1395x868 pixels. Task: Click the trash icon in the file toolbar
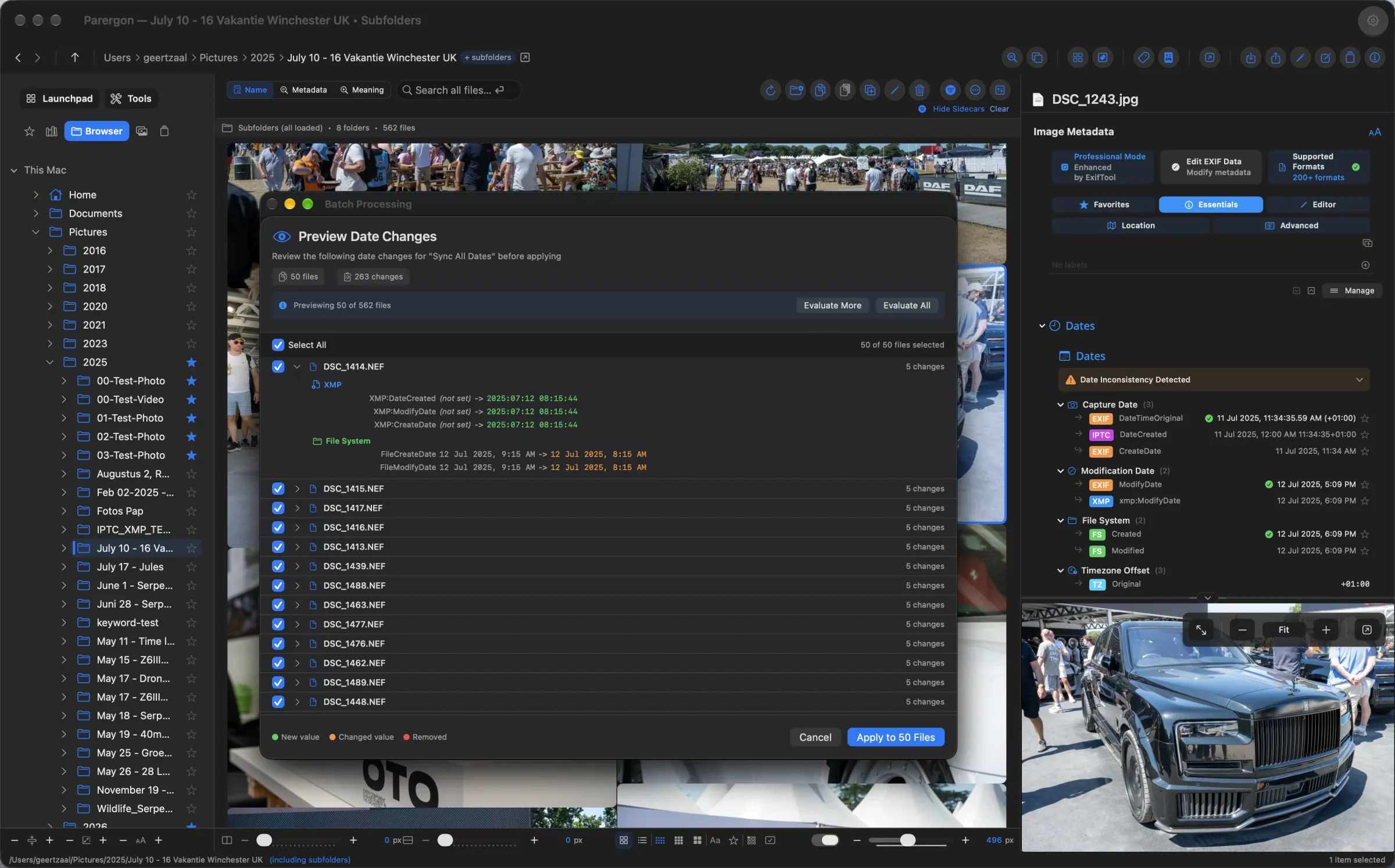920,90
